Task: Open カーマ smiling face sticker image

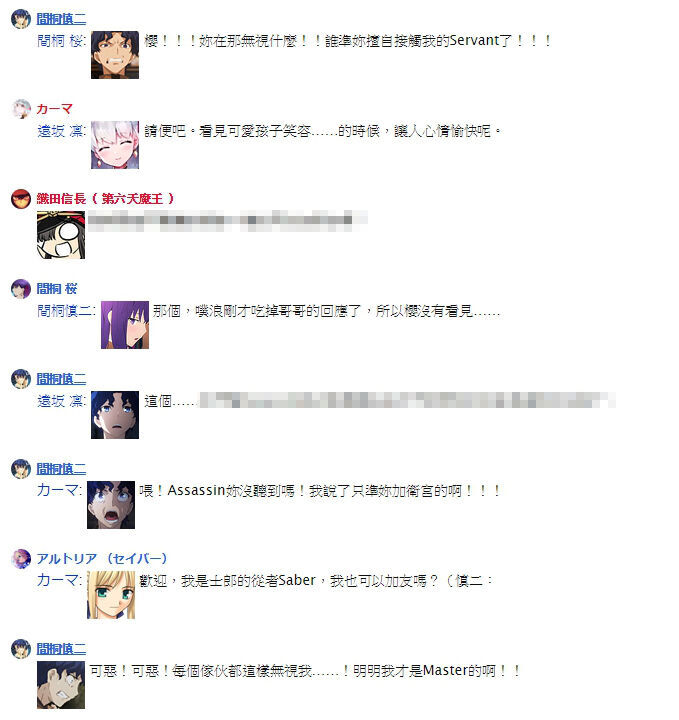Action: (x=115, y=145)
